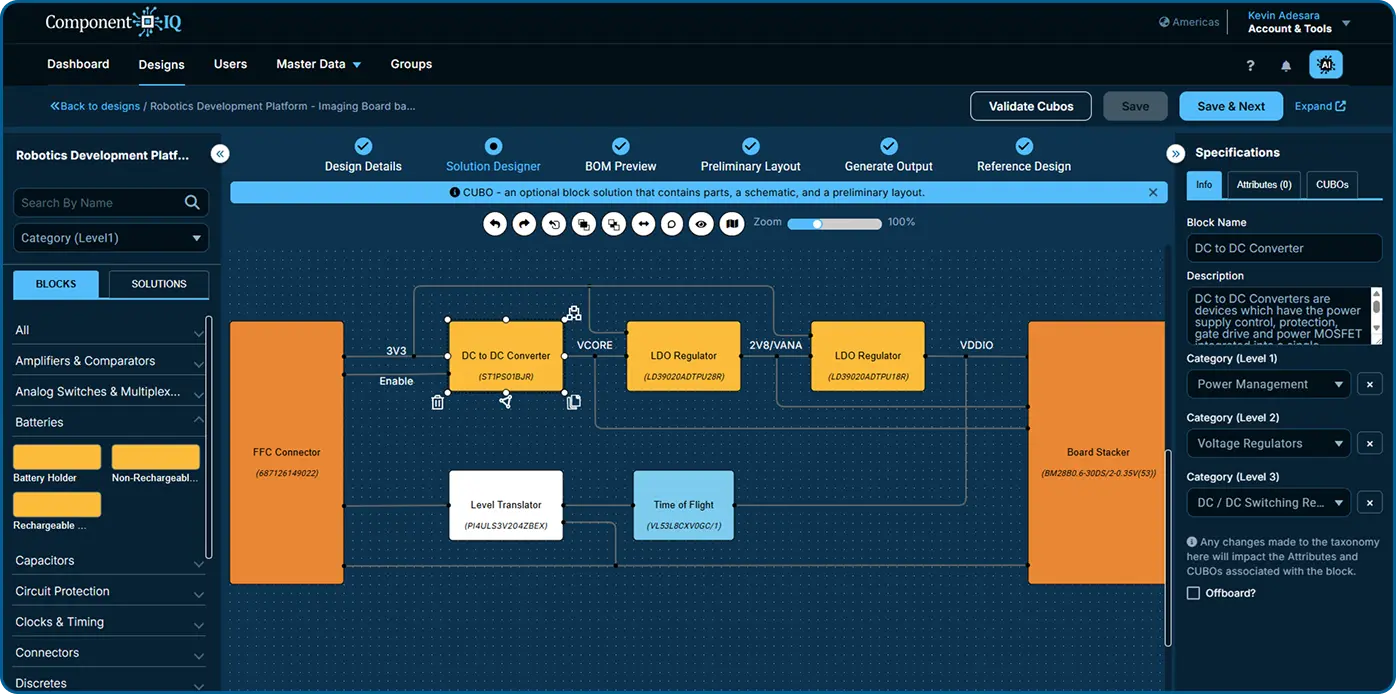This screenshot has height=694, width=1396.
Task: Click the comment bubble toolbar icon
Action: click(x=672, y=224)
